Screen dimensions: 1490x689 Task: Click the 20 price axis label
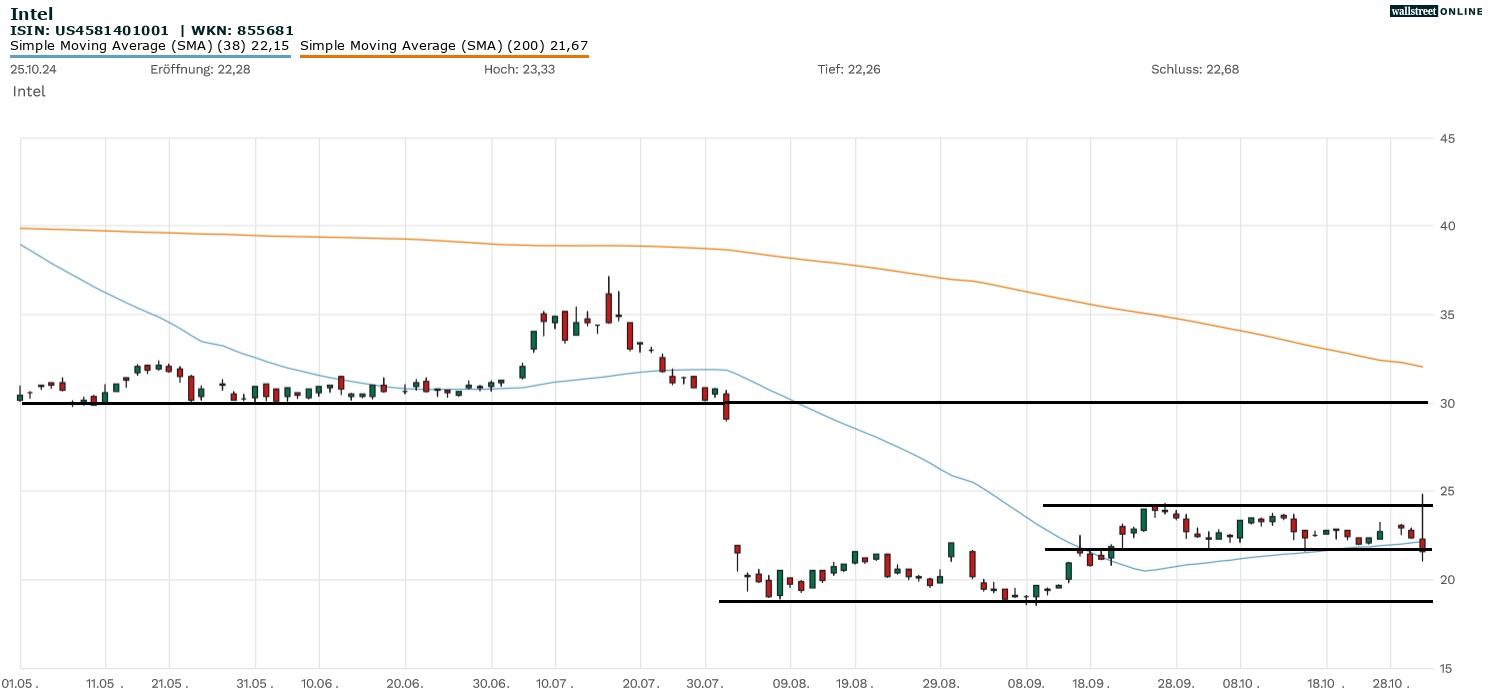(x=1447, y=580)
